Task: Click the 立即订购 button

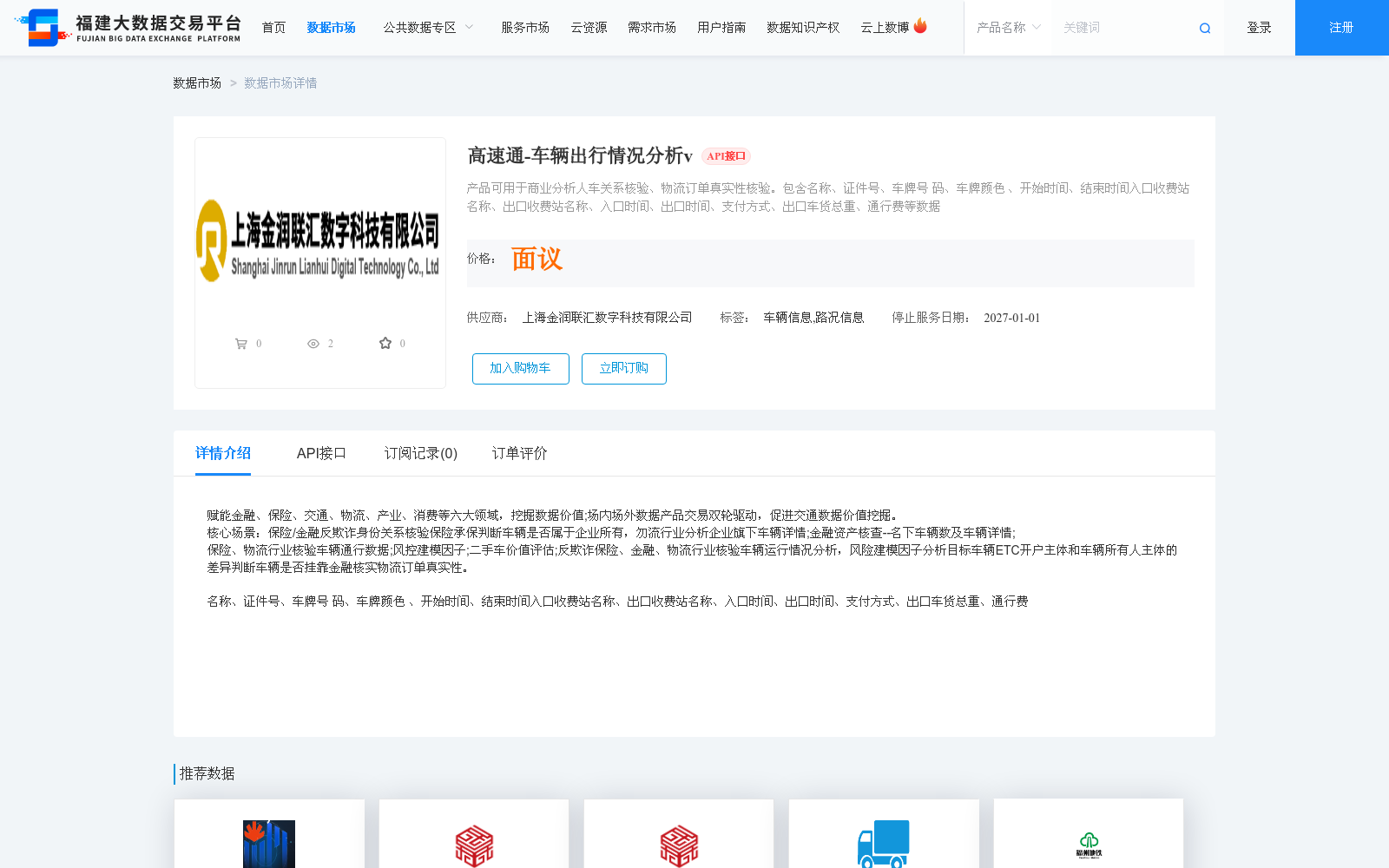Action: pyautogui.click(x=624, y=369)
